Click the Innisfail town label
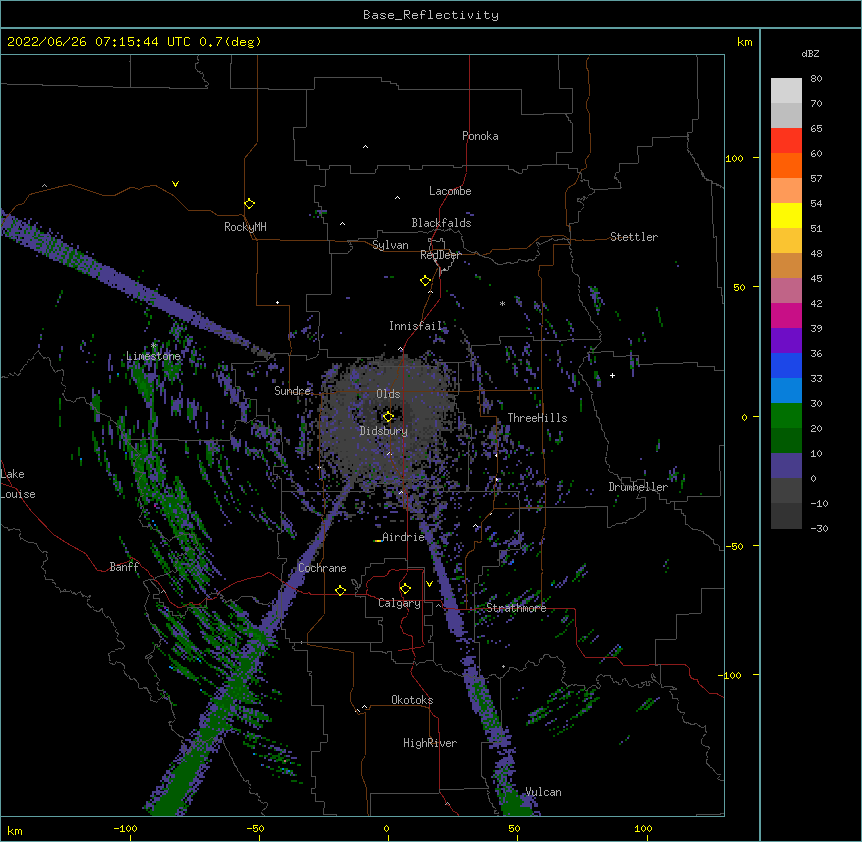The width and height of the screenshot is (862, 842). click(x=416, y=326)
